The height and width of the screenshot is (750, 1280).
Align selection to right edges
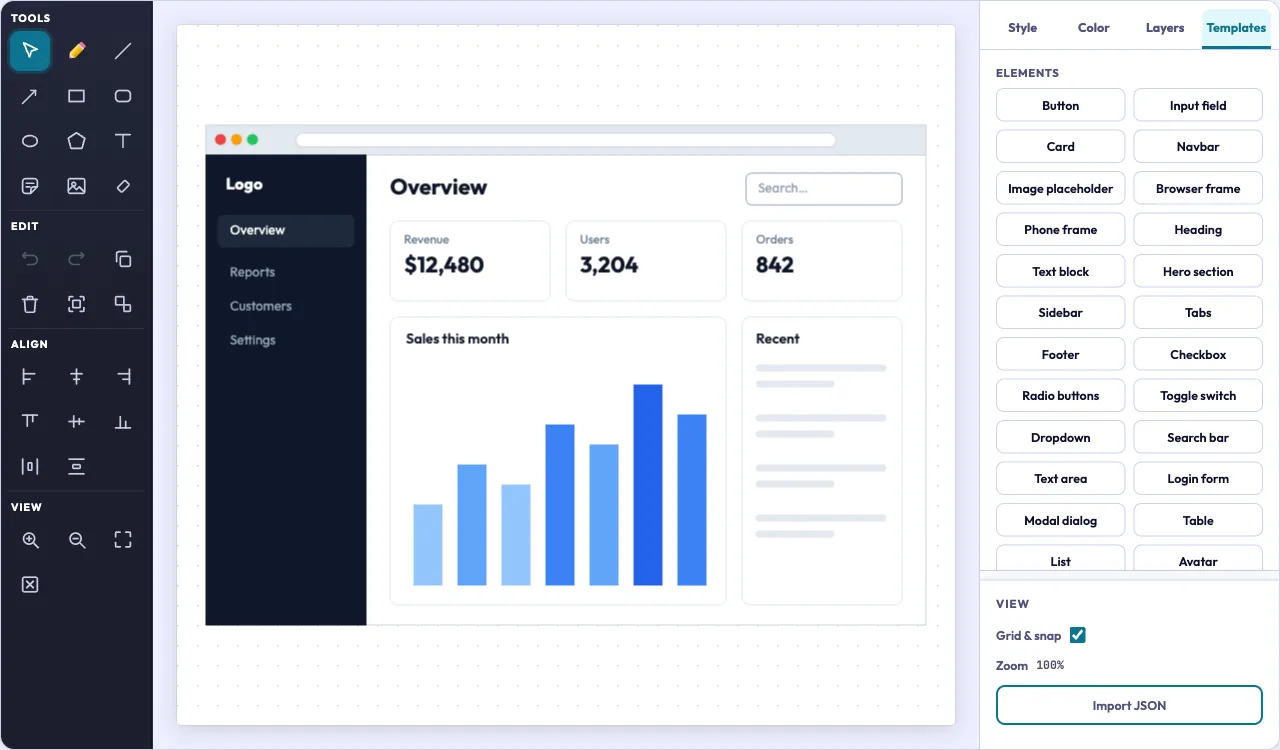click(x=123, y=377)
